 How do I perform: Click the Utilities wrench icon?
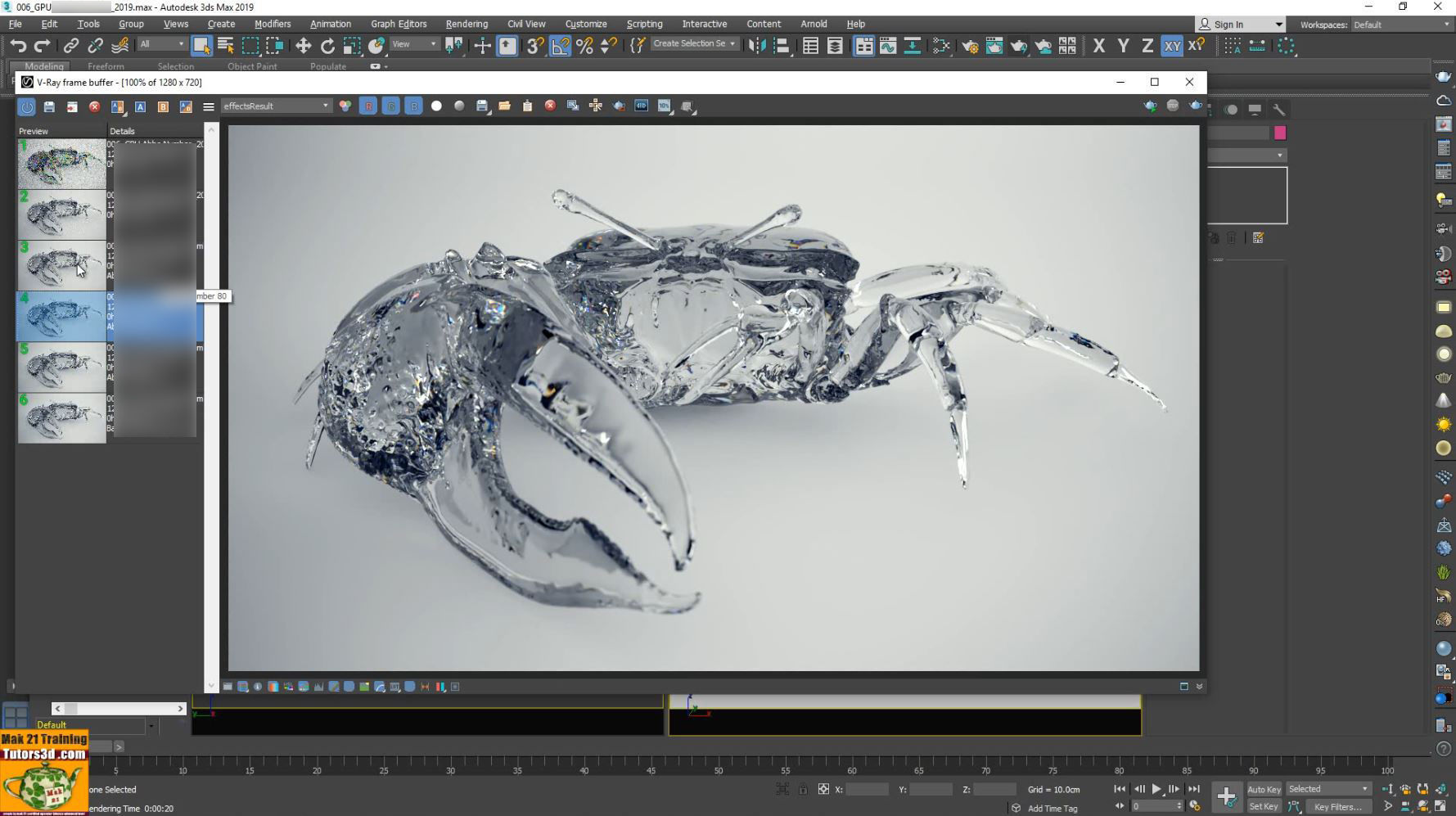(1278, 109)
